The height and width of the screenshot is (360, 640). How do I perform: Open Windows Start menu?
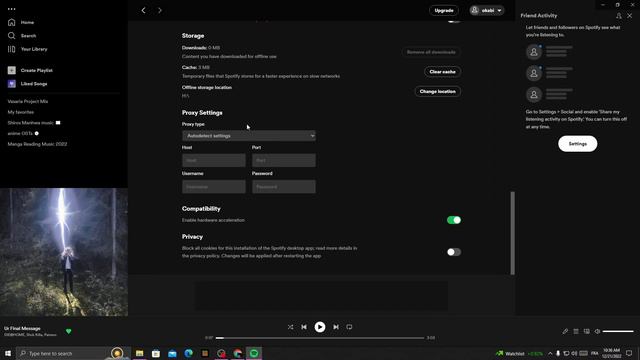(8, 353)
